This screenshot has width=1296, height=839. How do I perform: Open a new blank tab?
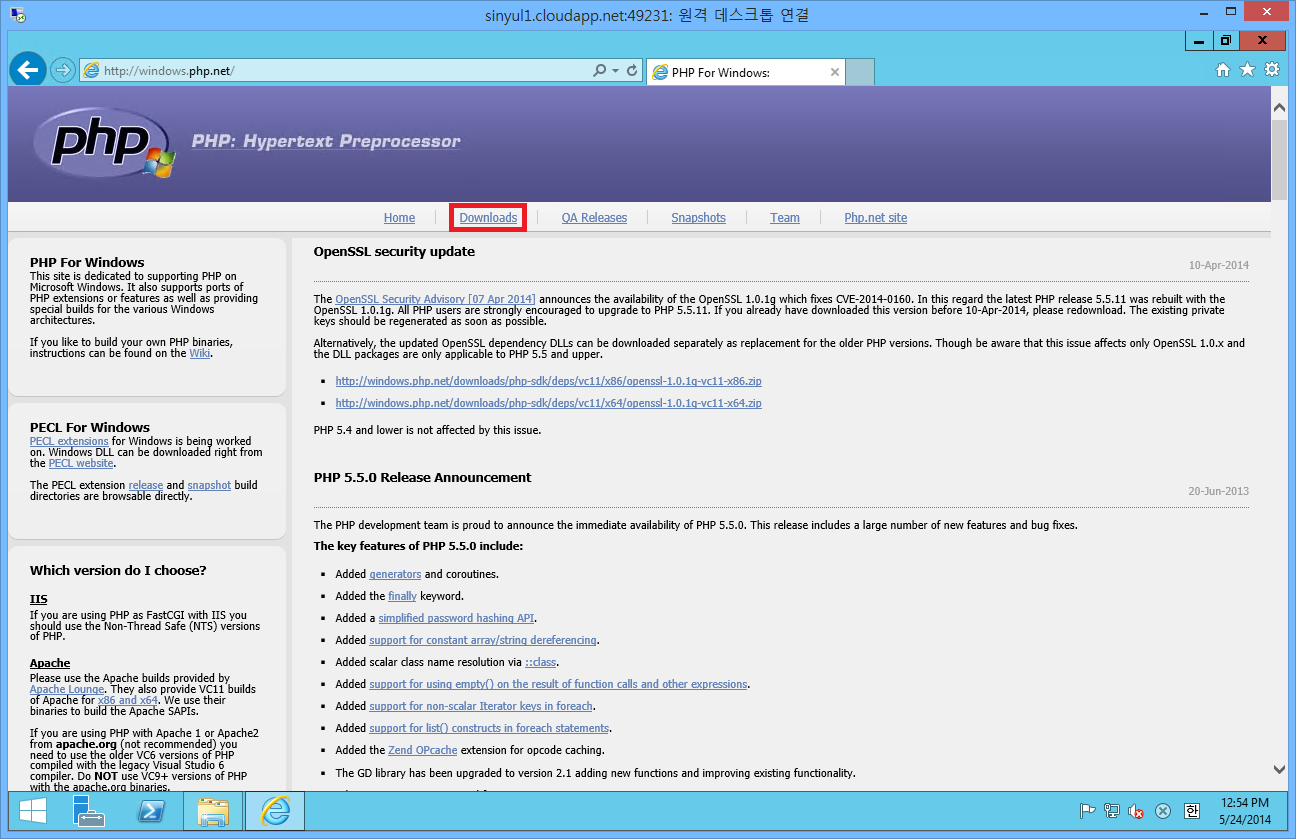click(x=860, y=72)
